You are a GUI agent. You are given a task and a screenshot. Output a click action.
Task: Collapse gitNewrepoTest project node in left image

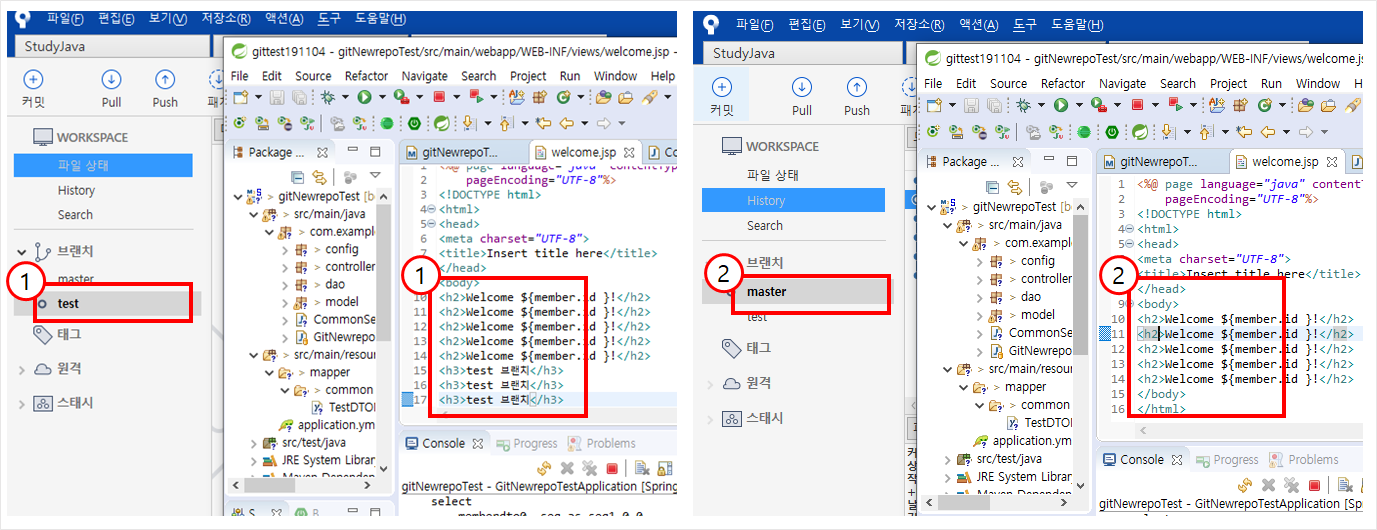point(238,197)
